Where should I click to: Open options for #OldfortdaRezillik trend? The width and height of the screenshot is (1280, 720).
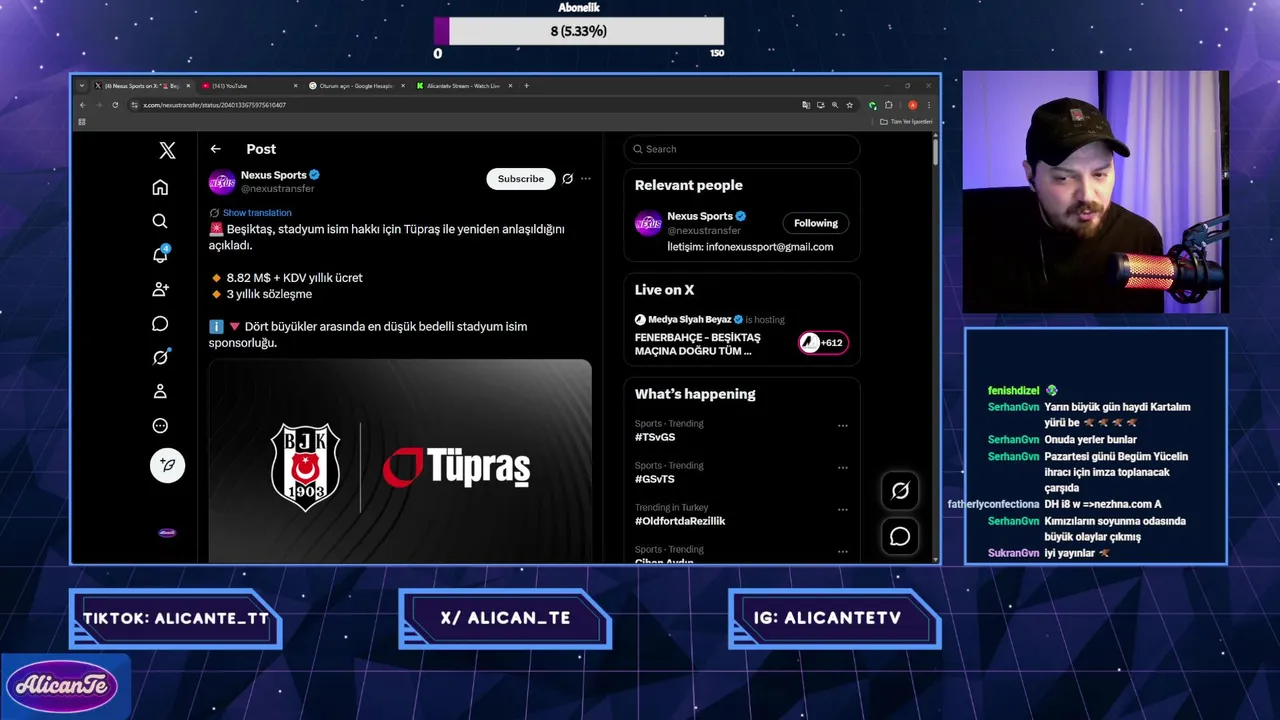click(843, 509)
